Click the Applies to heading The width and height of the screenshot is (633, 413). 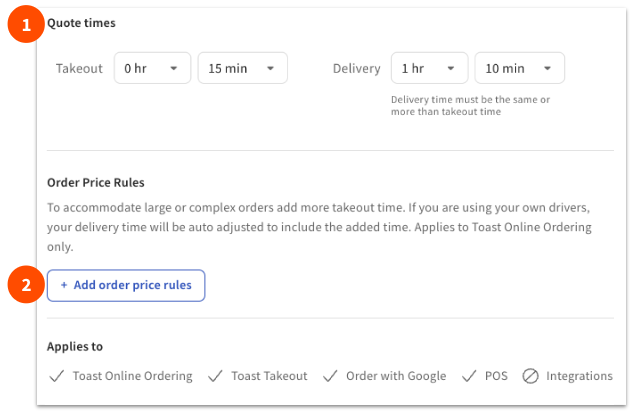pyautogui.click(x=75, y=346)
